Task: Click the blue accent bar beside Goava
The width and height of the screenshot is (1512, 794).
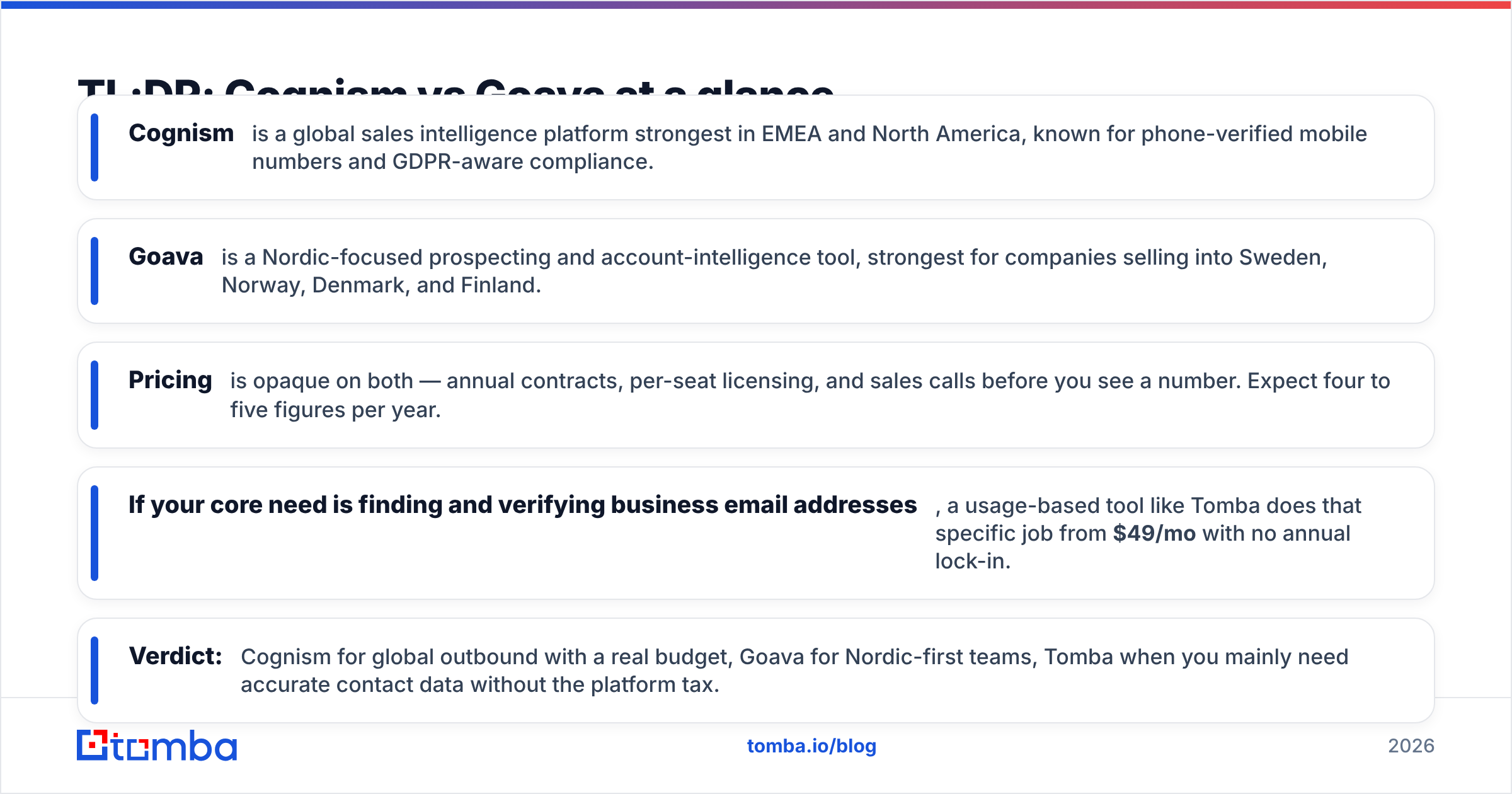Action: 94,271
